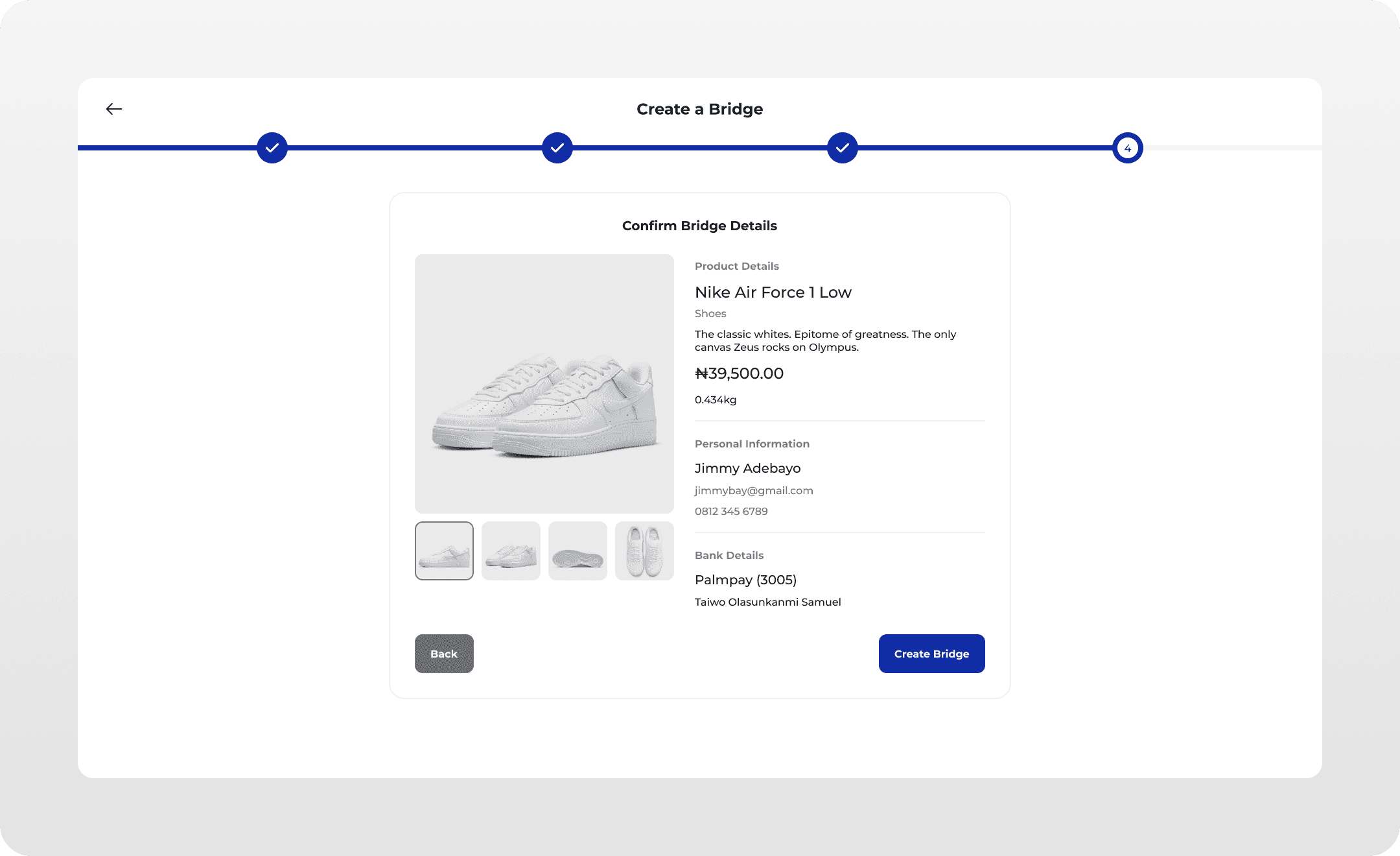Click the jimmybay@gmail.com email text
This screenshot has width=1400, height=856.
point(754,491)
